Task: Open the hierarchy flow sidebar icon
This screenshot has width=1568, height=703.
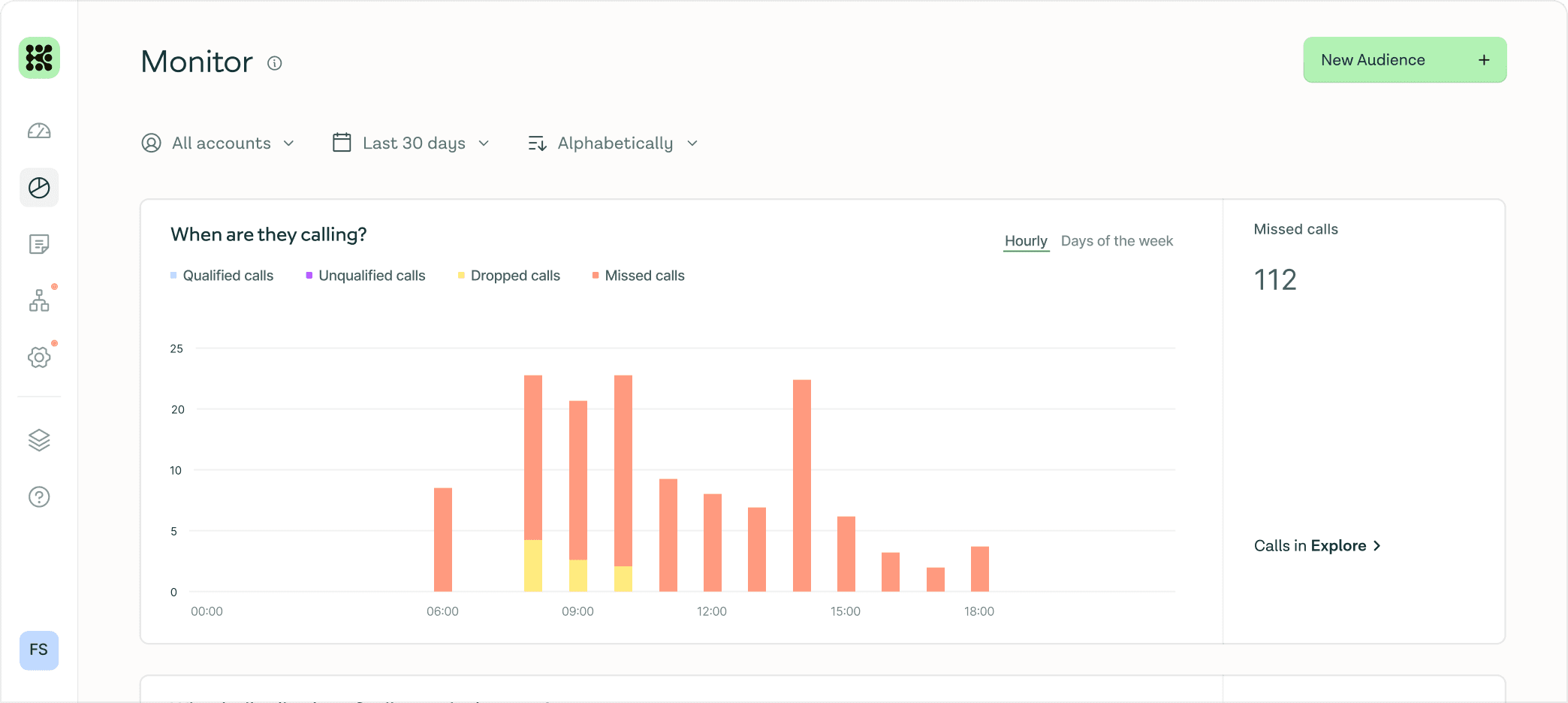Action: [x=39, y=300]
